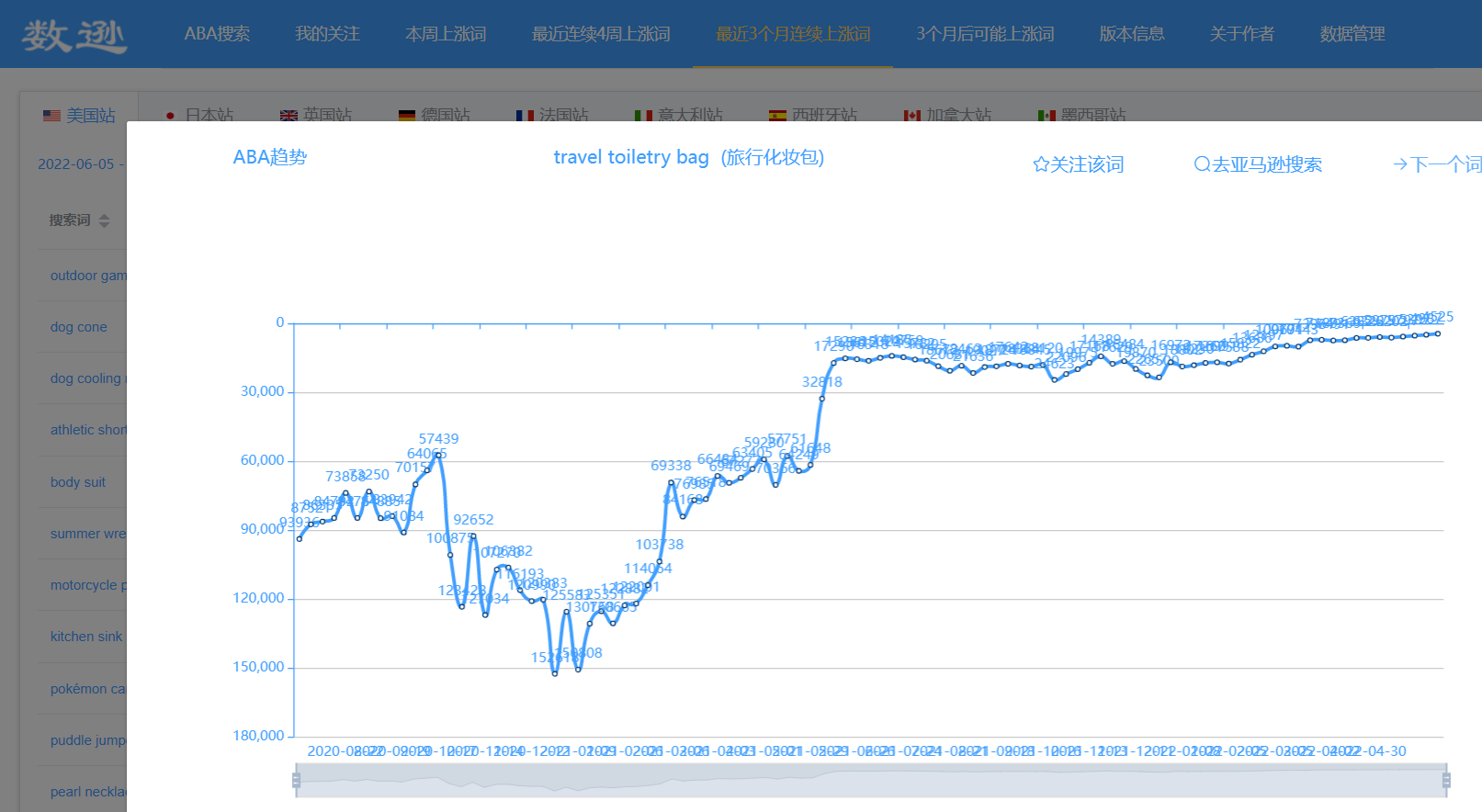Open pearl necklace keyword row
The width and height of the screenshot is (1482, 812).
(88, 792)
